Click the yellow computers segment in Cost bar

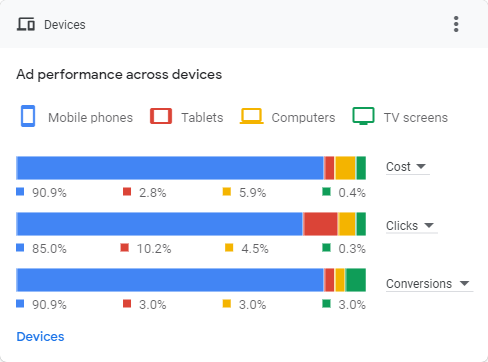(345, 168)
